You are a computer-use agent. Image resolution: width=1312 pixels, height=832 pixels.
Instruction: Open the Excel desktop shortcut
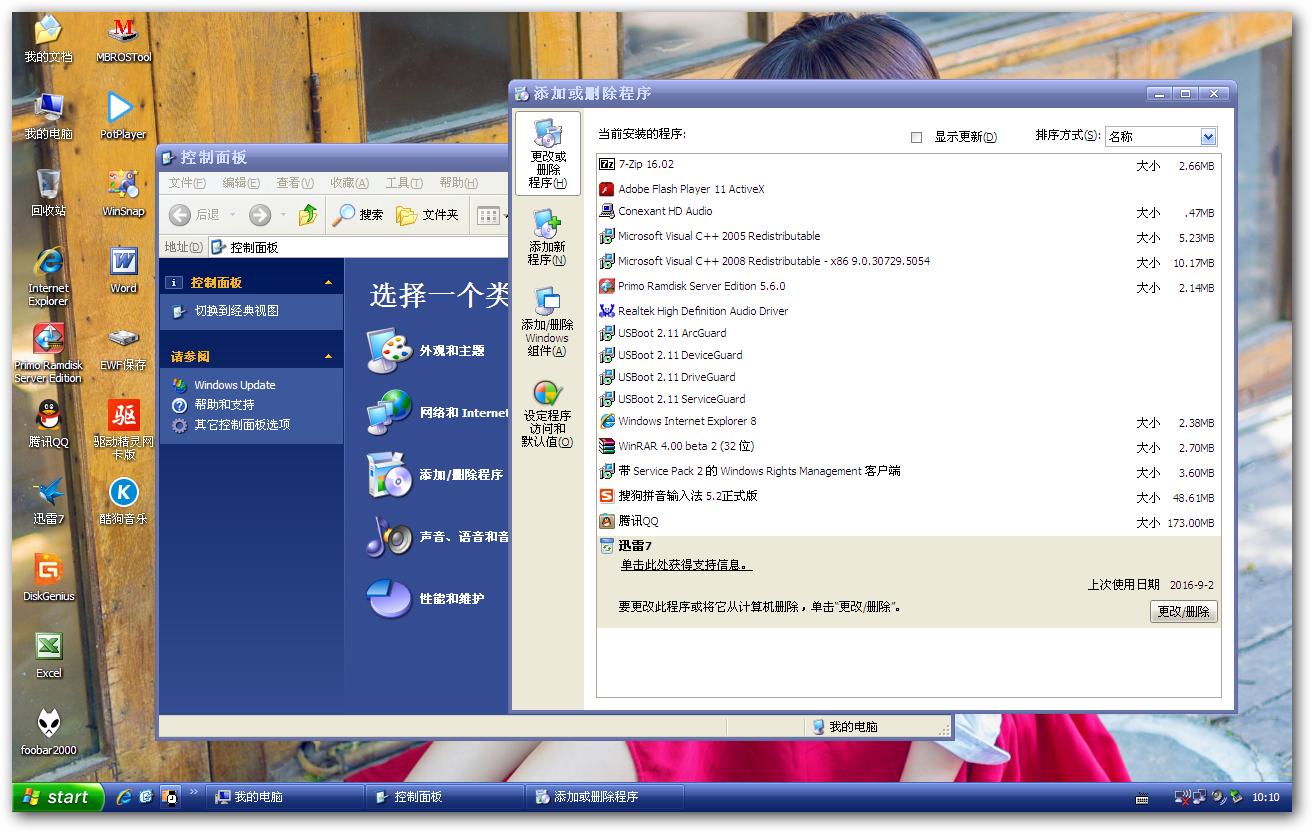coord(48,655)
